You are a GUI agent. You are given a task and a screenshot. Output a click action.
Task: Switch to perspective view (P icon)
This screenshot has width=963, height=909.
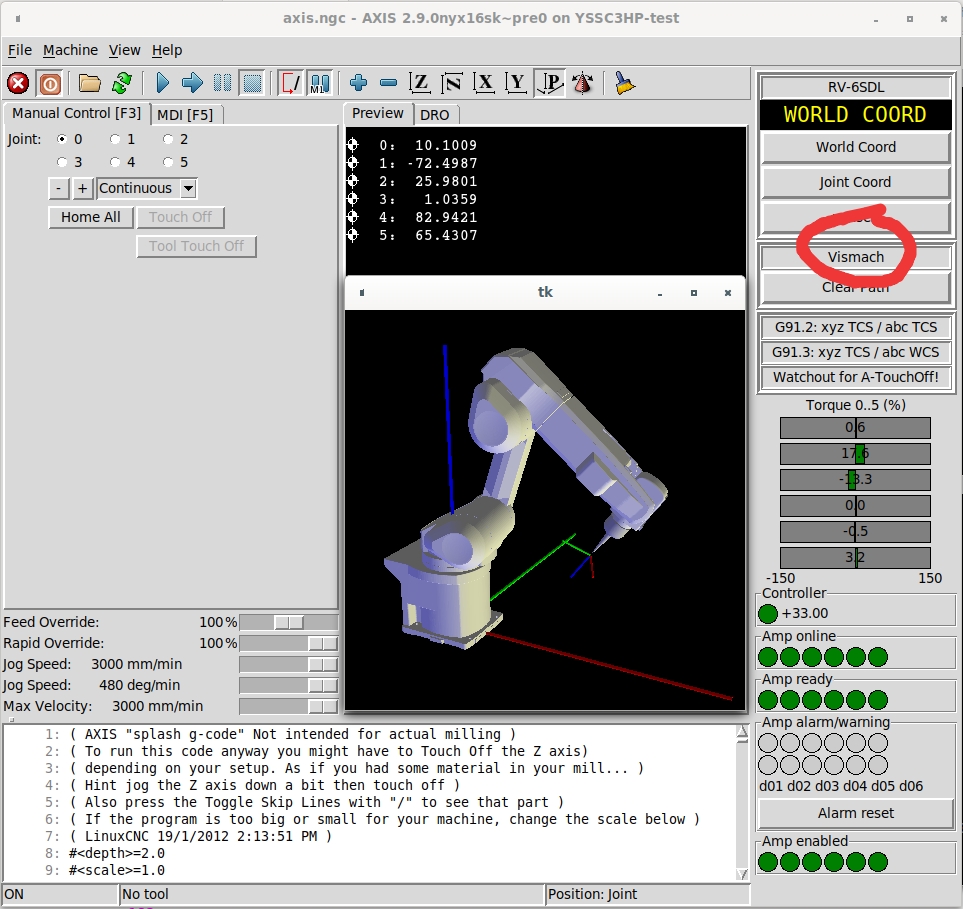[x=549, y=83]
